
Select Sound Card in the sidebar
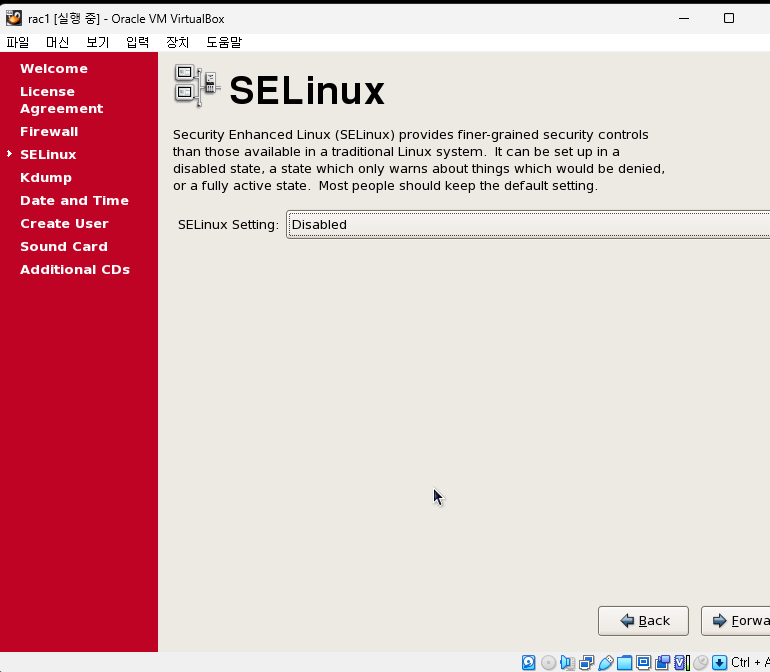coord(64,247)
